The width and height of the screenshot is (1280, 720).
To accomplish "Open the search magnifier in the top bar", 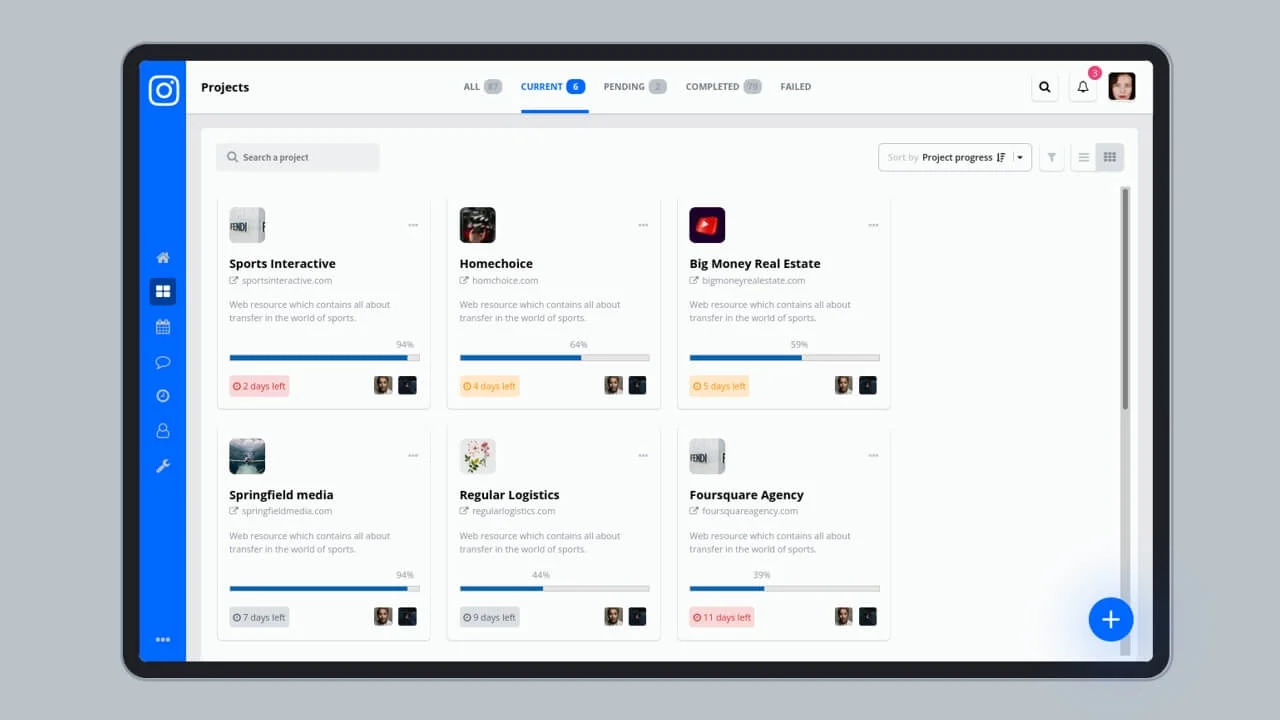I will click(1044, 87).
